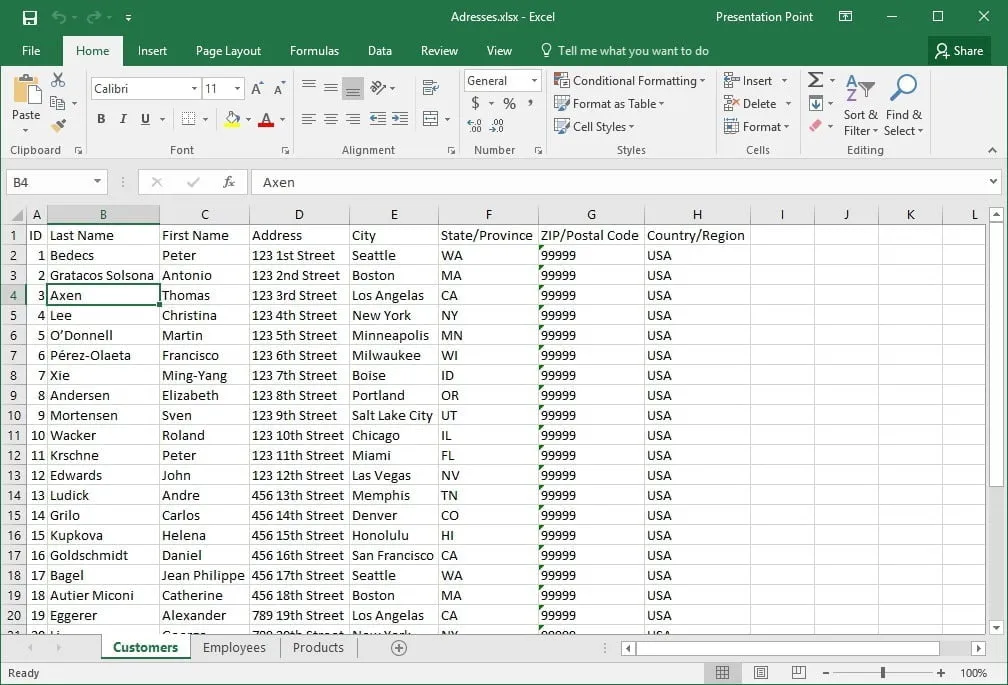Image resolution: width=1008 pixels, height=685 pixels.
Task: Select the Format Painter brush
Action: point(58,125)
